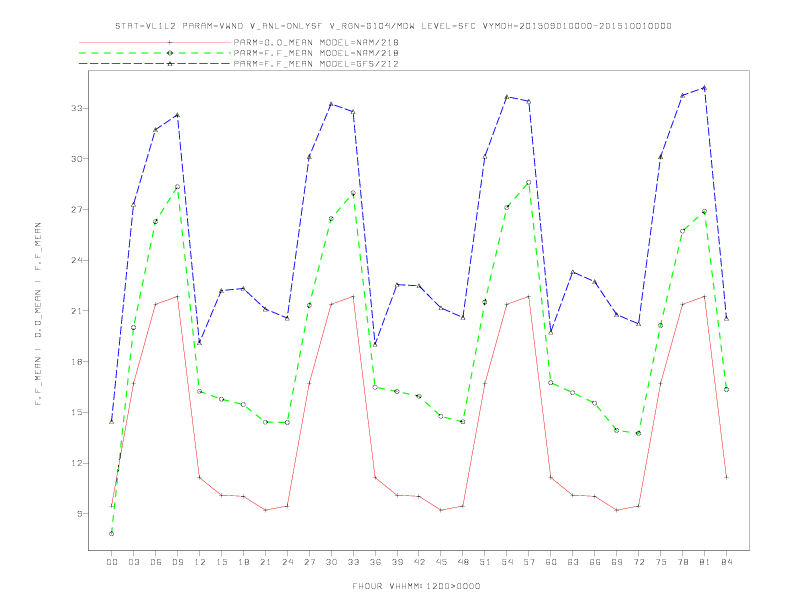
Task: Click x-axis label FHOUR VHHMM:1200>0000
Action: (x=416, y=586)
